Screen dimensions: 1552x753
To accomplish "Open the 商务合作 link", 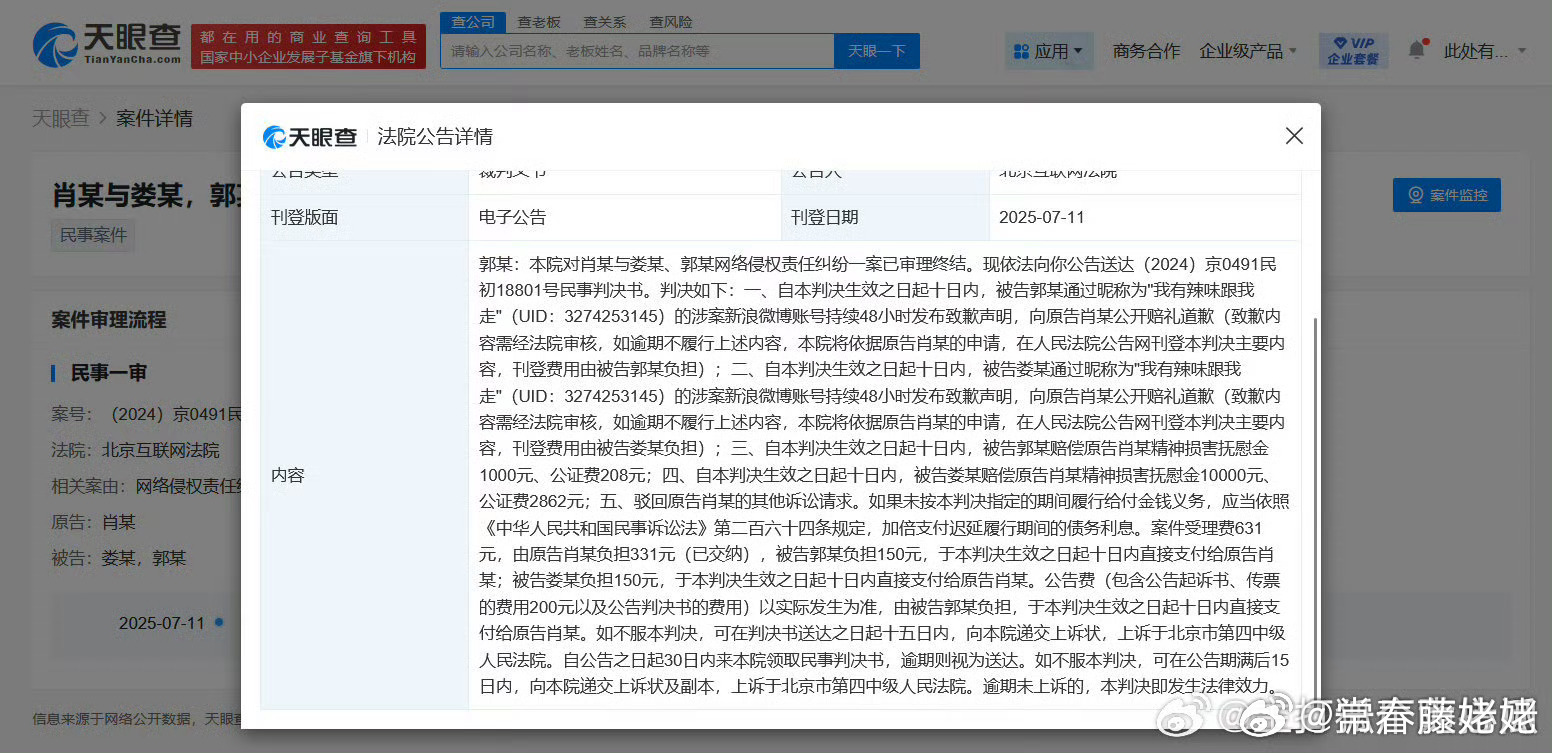I will (1146, 51).
